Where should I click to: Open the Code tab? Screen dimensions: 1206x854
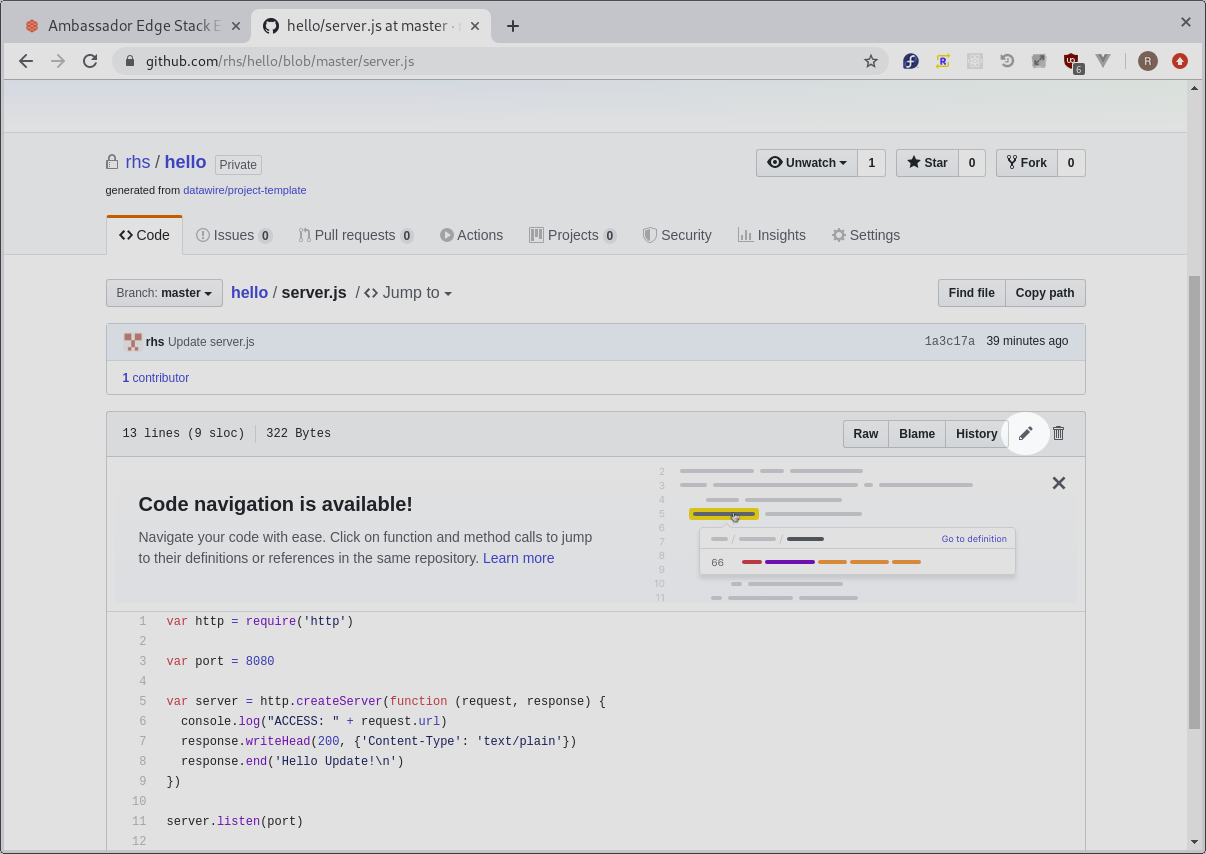pos(144,235)
